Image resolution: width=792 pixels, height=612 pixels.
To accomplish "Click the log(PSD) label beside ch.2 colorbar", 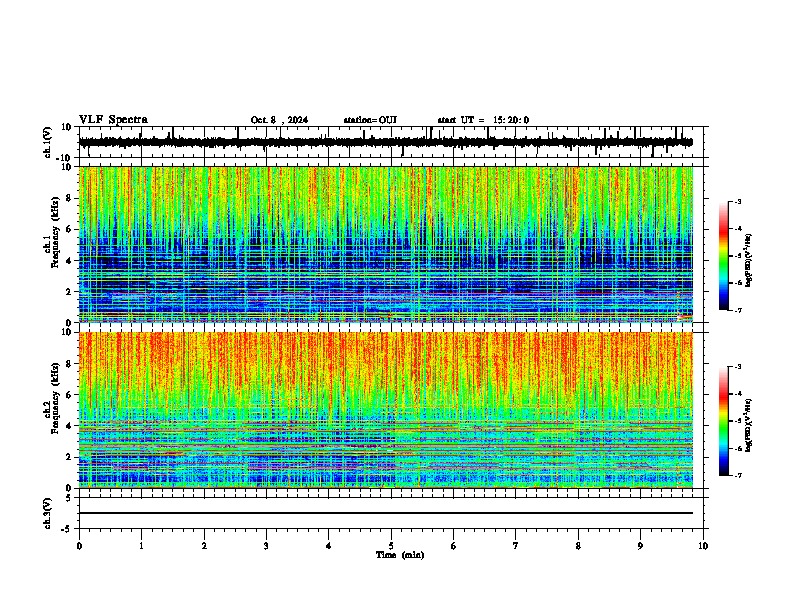I will 748,425.
